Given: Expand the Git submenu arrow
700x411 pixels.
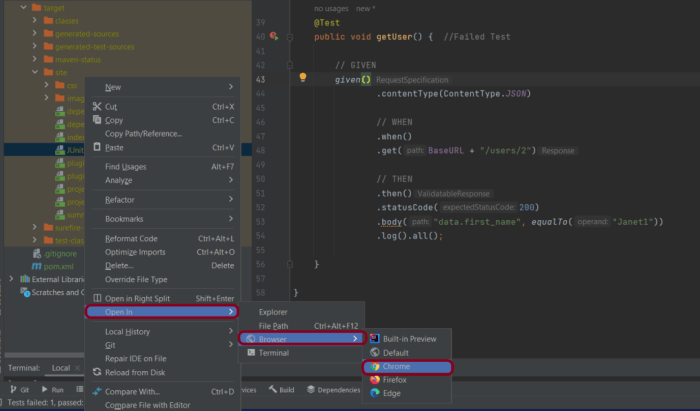Looking at the screenshot, I should [231, 344].
